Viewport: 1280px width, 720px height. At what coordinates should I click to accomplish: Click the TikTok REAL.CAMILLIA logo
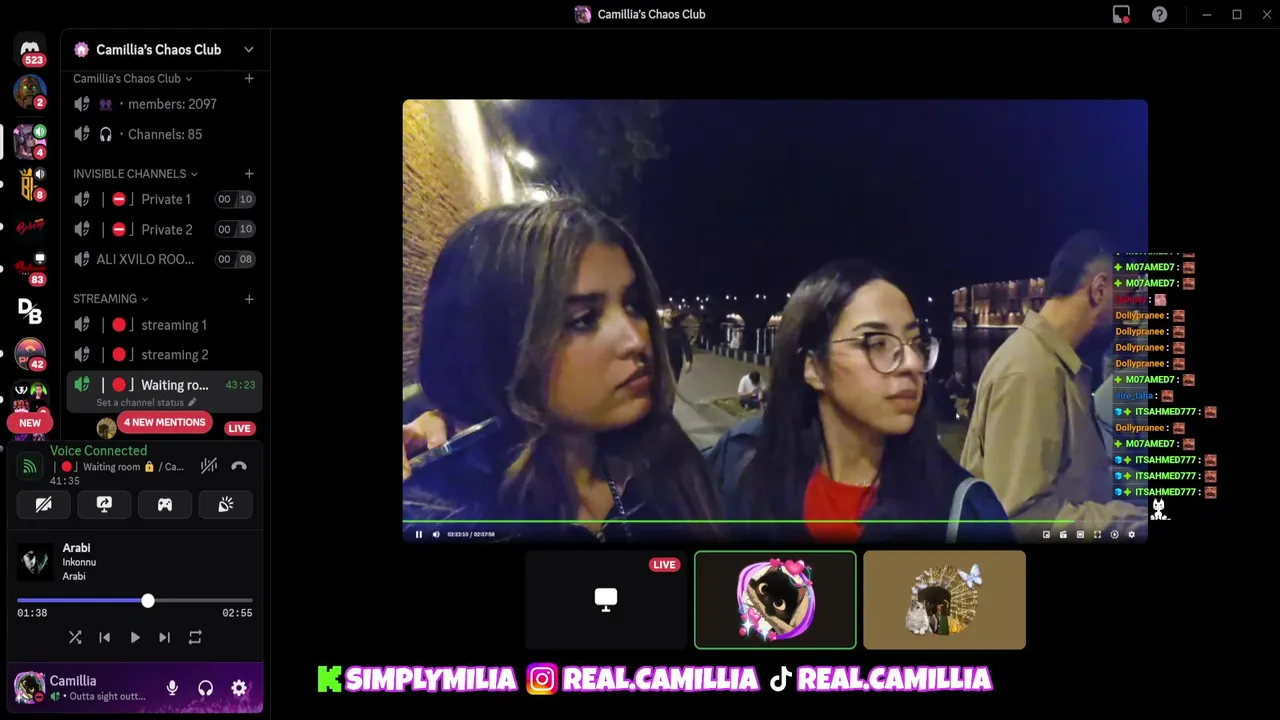781,680
